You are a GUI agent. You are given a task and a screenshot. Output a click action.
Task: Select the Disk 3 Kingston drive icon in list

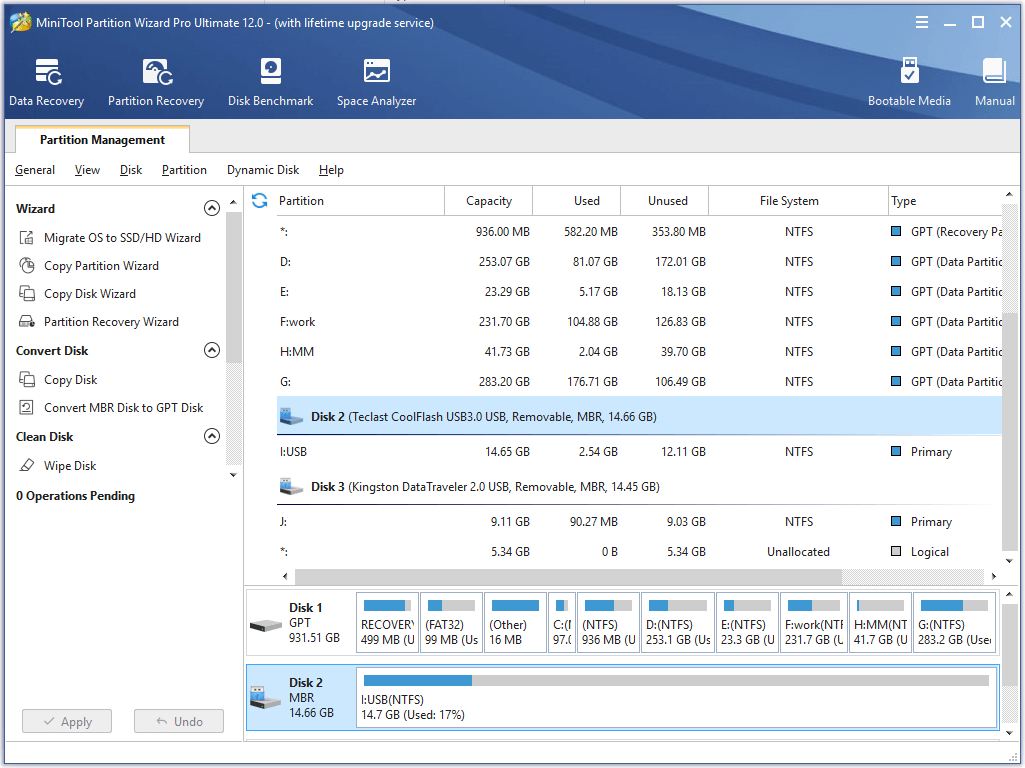pyautogui.click(x=291, y=486)
